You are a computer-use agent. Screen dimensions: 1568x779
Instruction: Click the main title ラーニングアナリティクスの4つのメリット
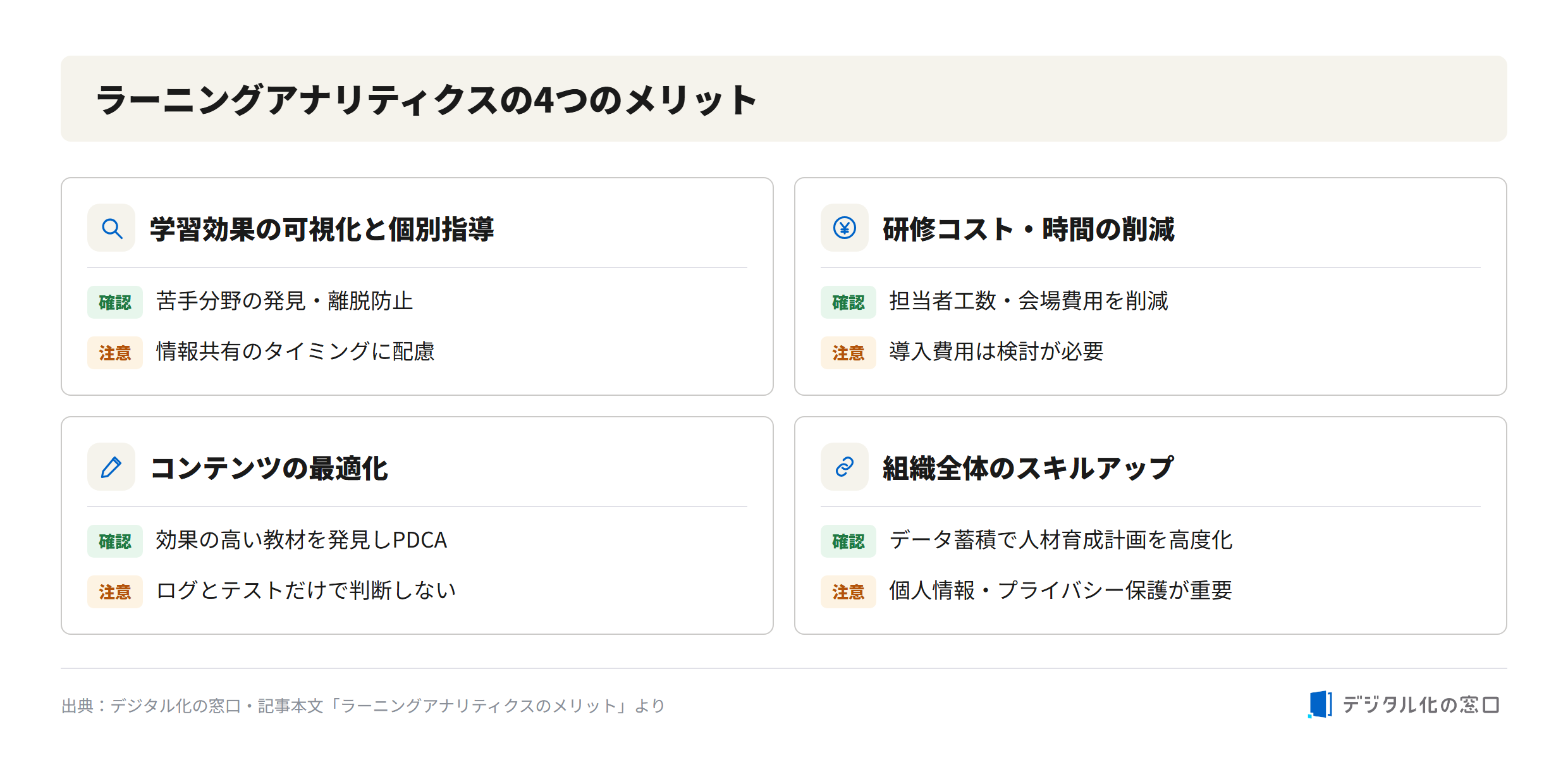click(427, 100)
